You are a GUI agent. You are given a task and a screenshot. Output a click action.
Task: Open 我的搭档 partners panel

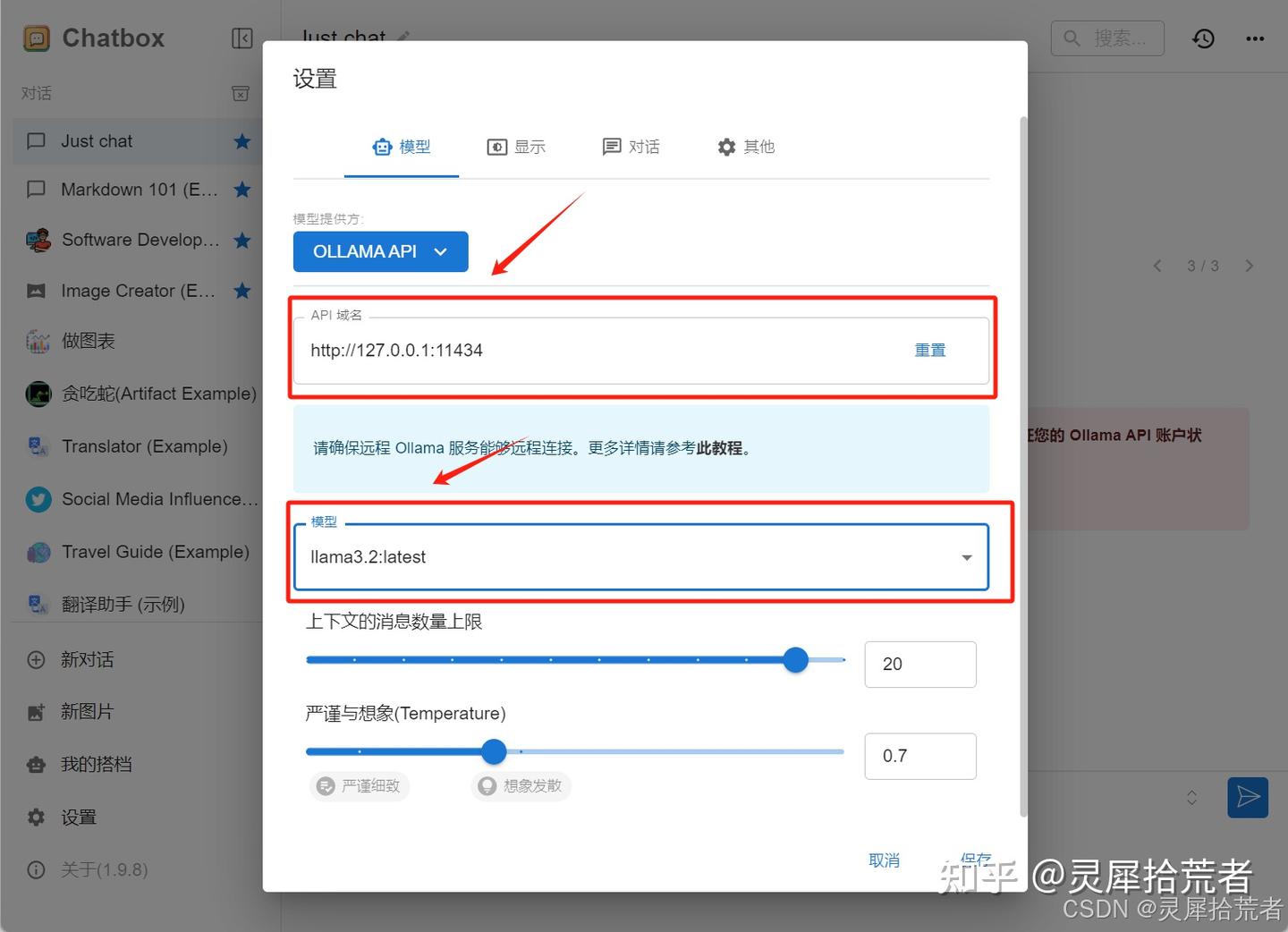(x=96, y=764)
